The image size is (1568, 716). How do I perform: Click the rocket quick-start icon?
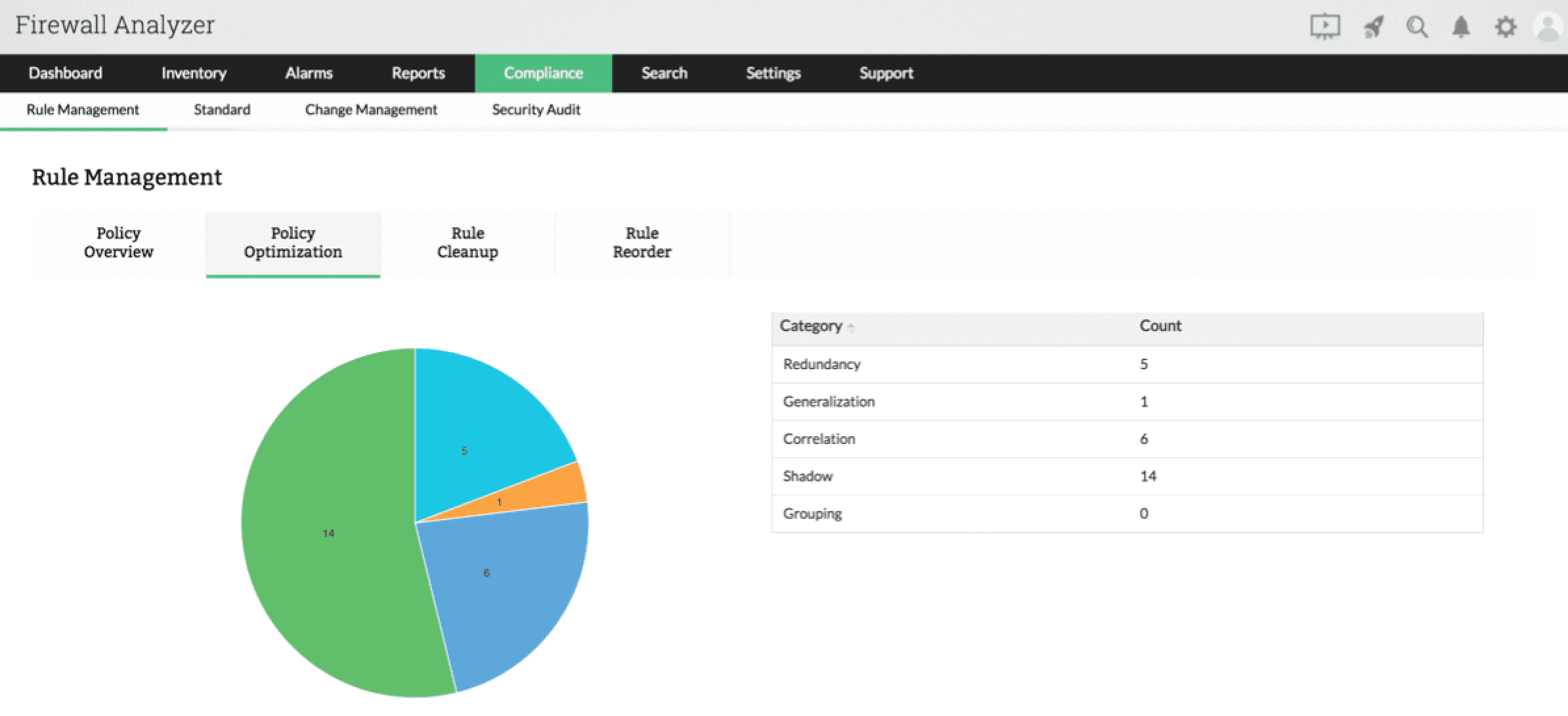(x=1373, y=27)
